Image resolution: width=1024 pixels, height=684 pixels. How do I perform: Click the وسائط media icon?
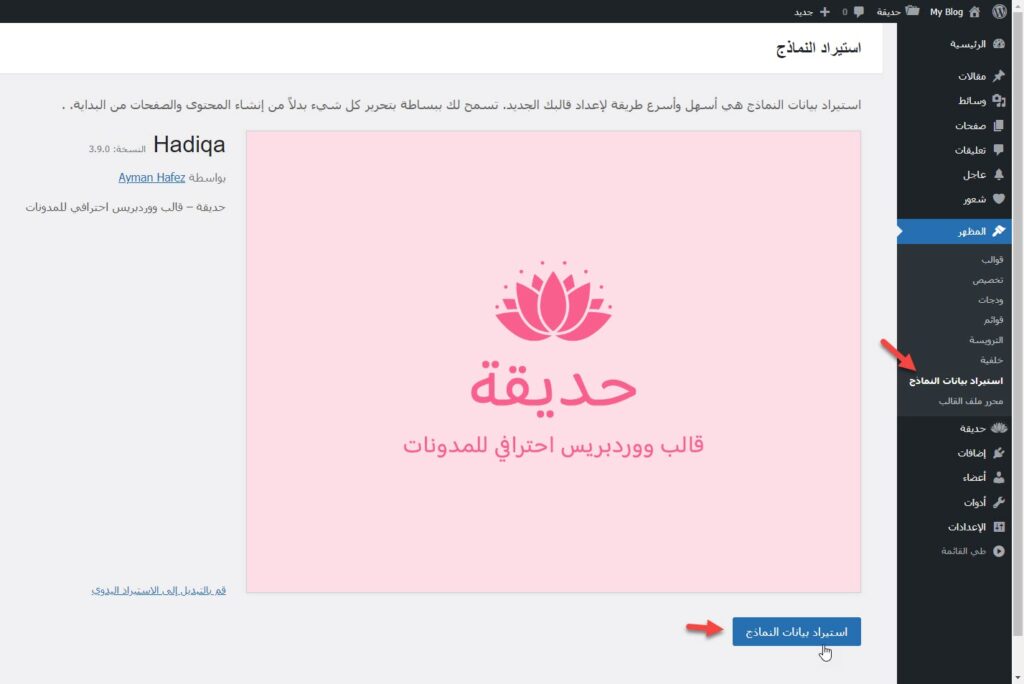pos(999,101)
